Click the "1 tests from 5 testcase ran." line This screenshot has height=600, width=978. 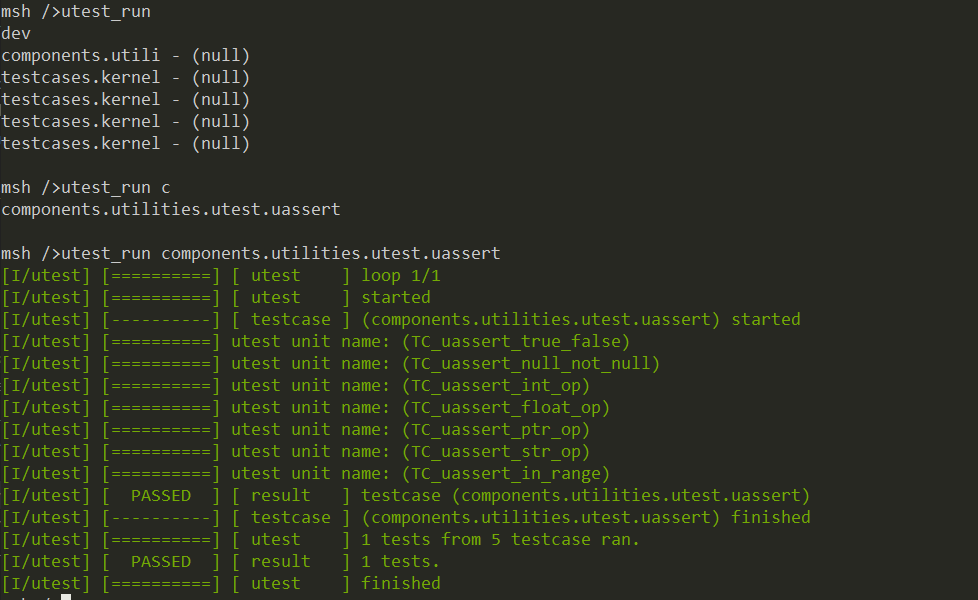500,540
